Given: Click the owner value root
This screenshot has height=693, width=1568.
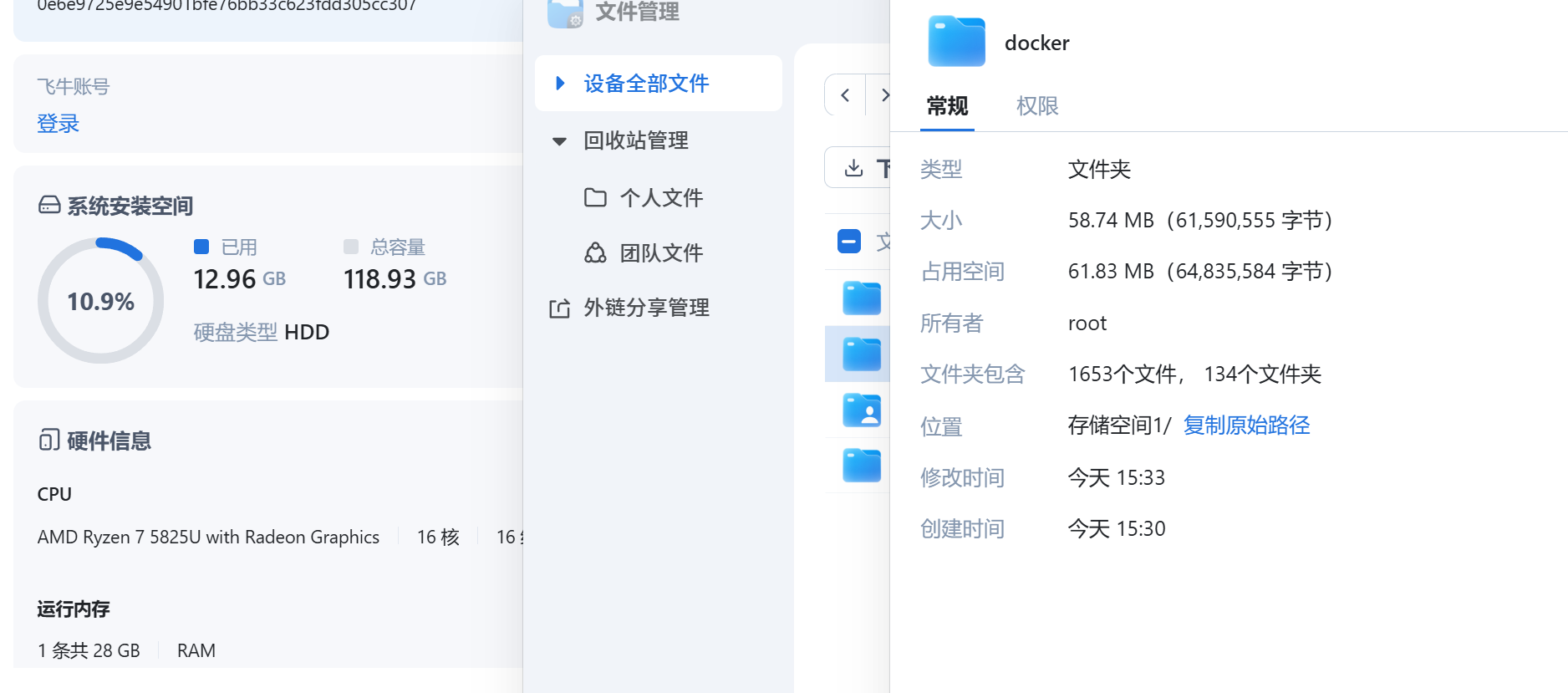Looking at the screenshot, I should [x=1087, y=324].
